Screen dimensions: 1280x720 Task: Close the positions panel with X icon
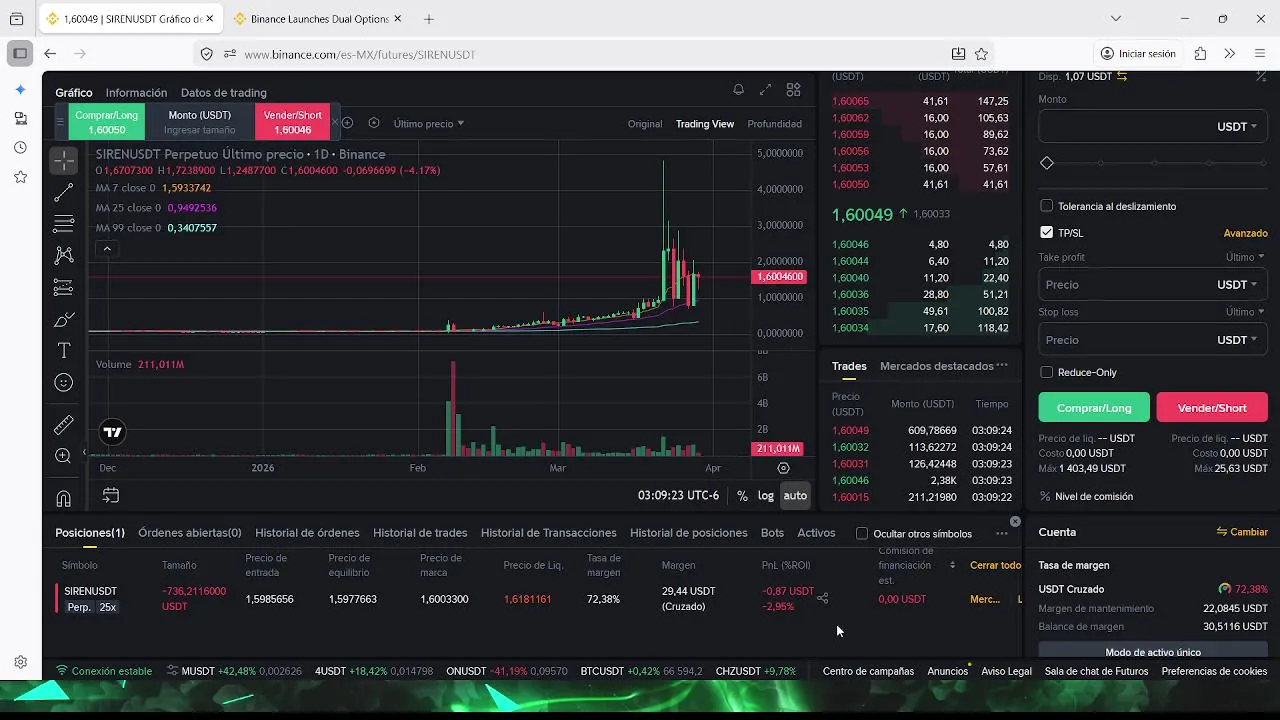[x=1015, y=522]
